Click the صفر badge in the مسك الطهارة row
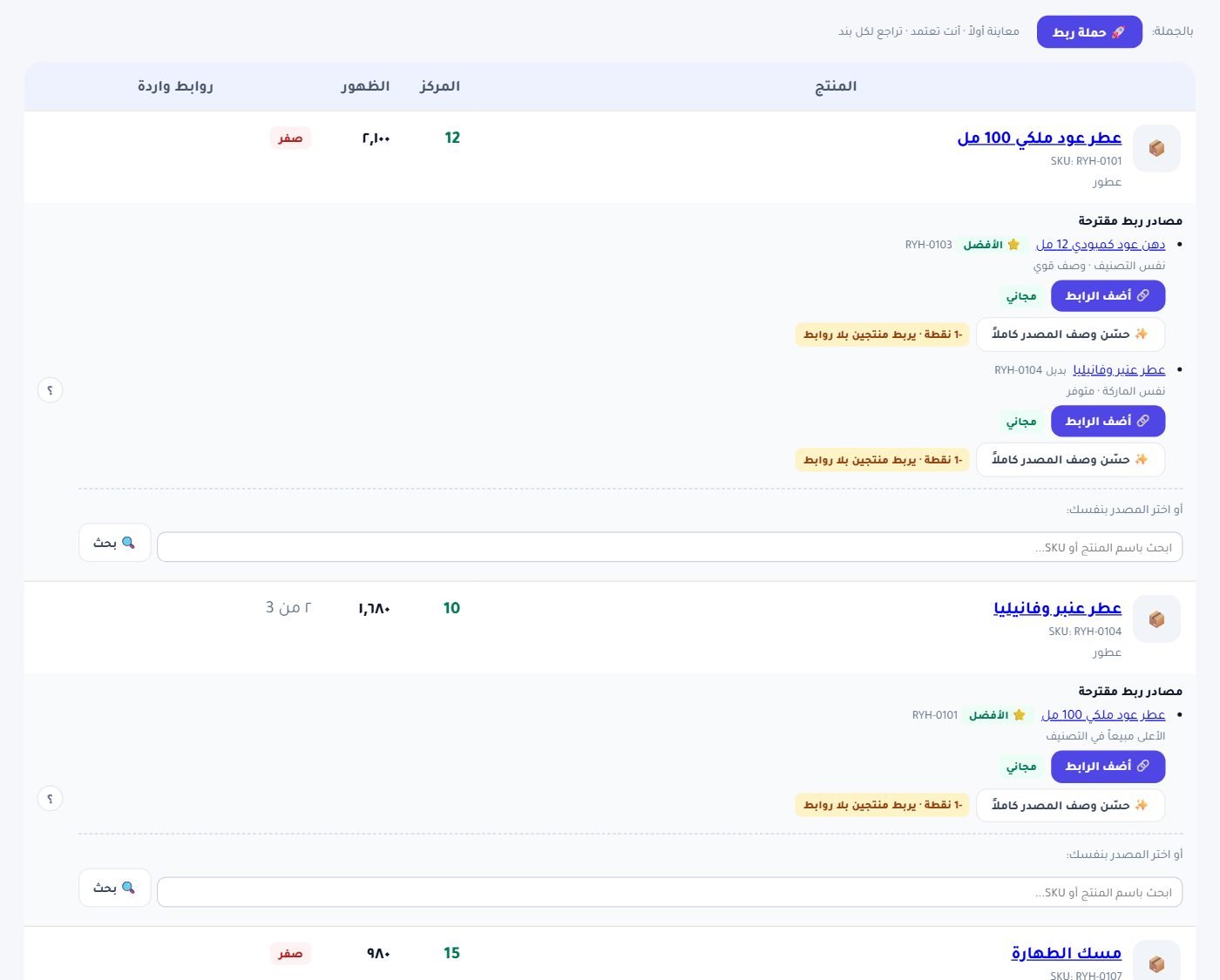Image resolution: width=1220 pixels, height=980 pixels. (290, 954)
